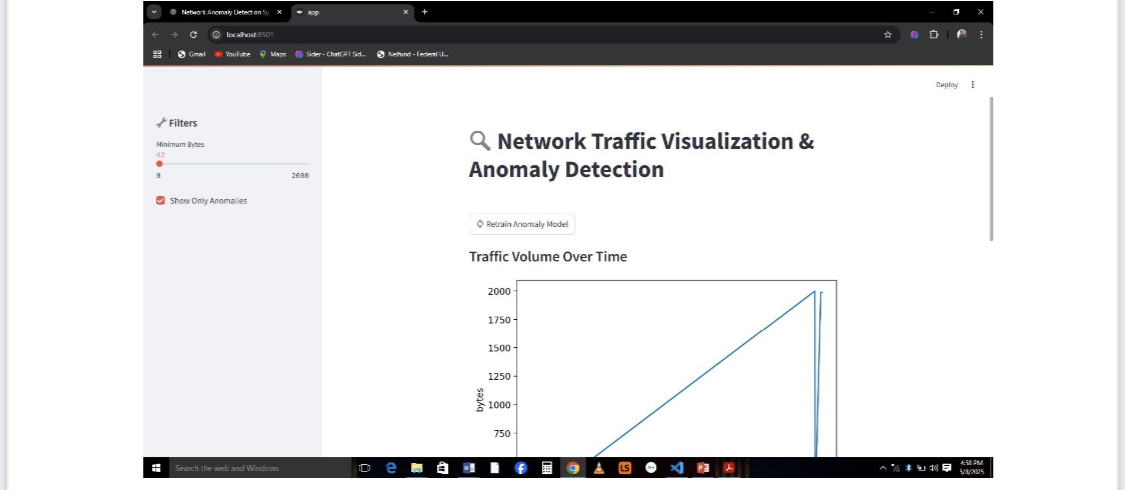Launch Visual Studio Code from taskbar
This screenshot has height=490, width=1125.
pyautogui.click(x=676, y=467)
